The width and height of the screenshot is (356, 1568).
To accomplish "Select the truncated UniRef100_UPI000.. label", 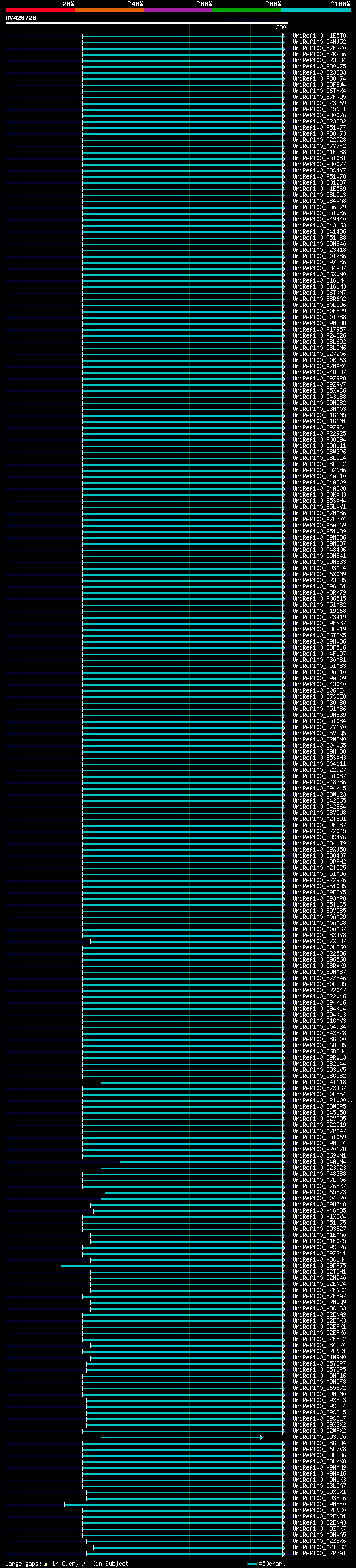I will [x=323, y=1101].
